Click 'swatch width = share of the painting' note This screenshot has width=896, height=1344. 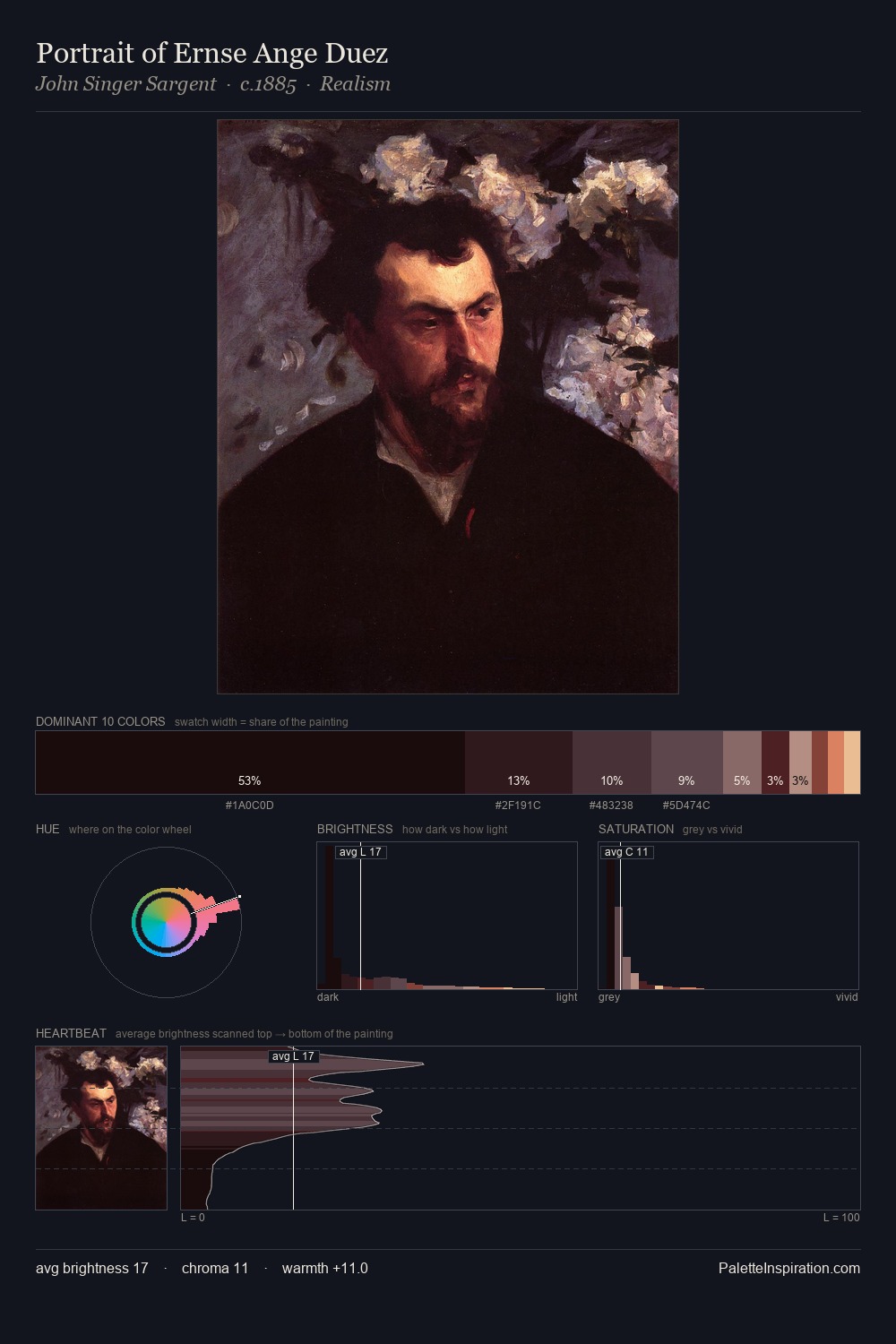262,722
